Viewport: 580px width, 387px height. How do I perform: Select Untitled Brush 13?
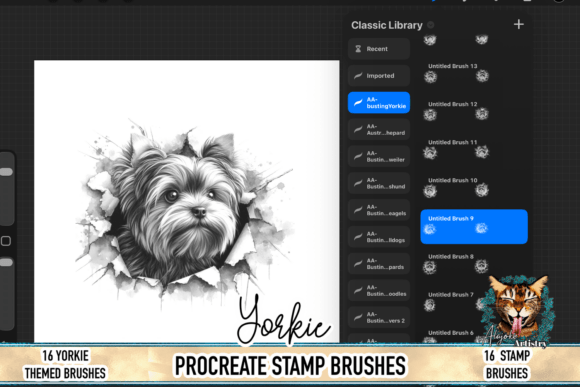pos(474,73)
